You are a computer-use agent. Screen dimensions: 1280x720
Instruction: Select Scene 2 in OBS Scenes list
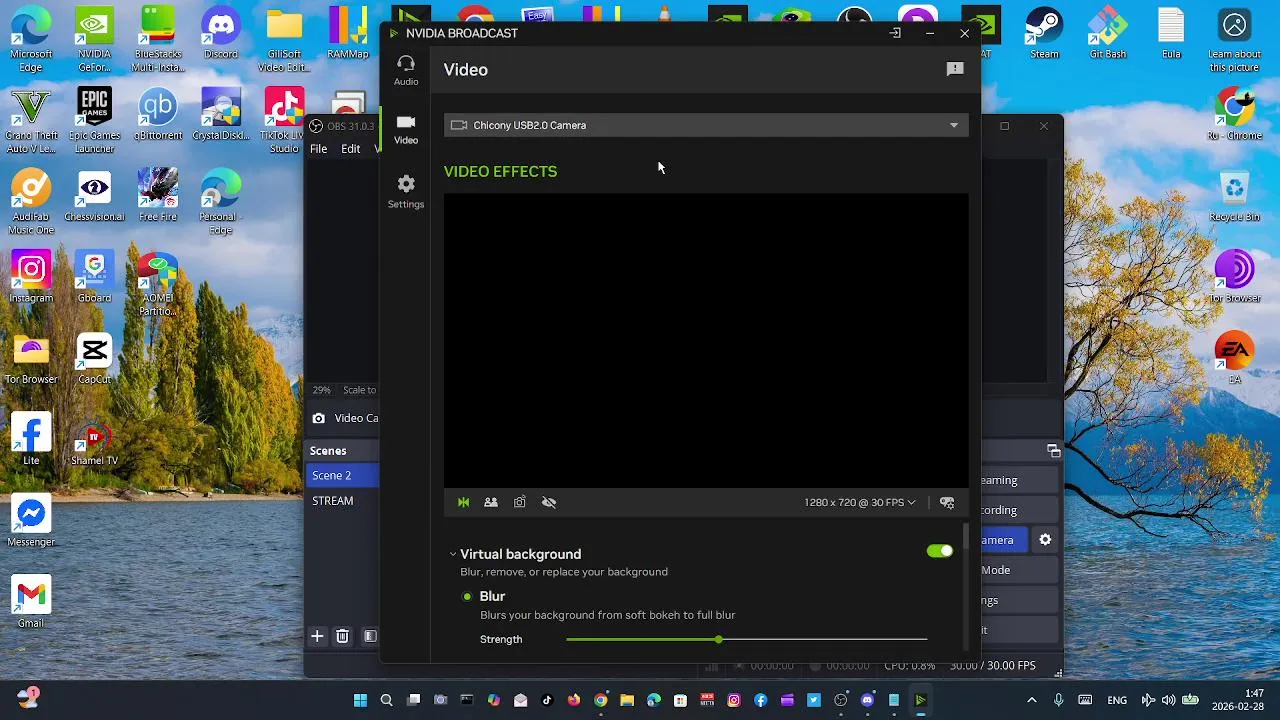[343, 475]
